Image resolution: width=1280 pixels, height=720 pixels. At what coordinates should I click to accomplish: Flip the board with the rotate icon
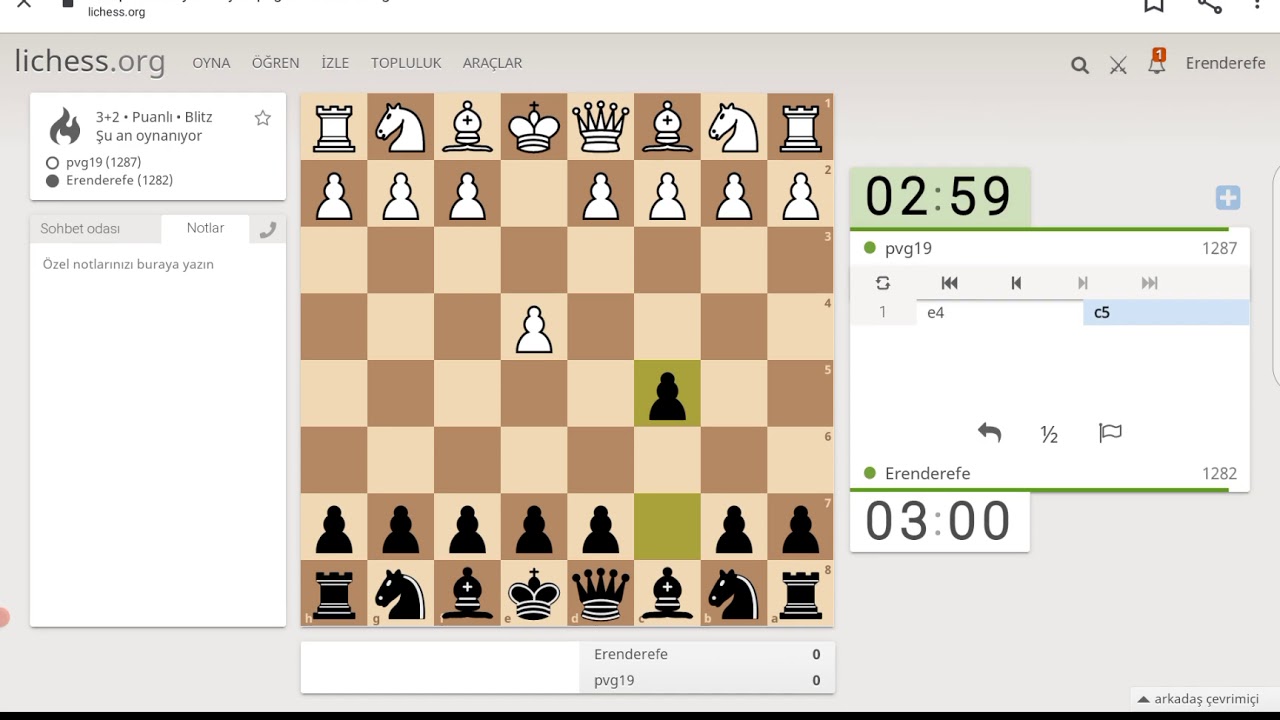point(882,283)
